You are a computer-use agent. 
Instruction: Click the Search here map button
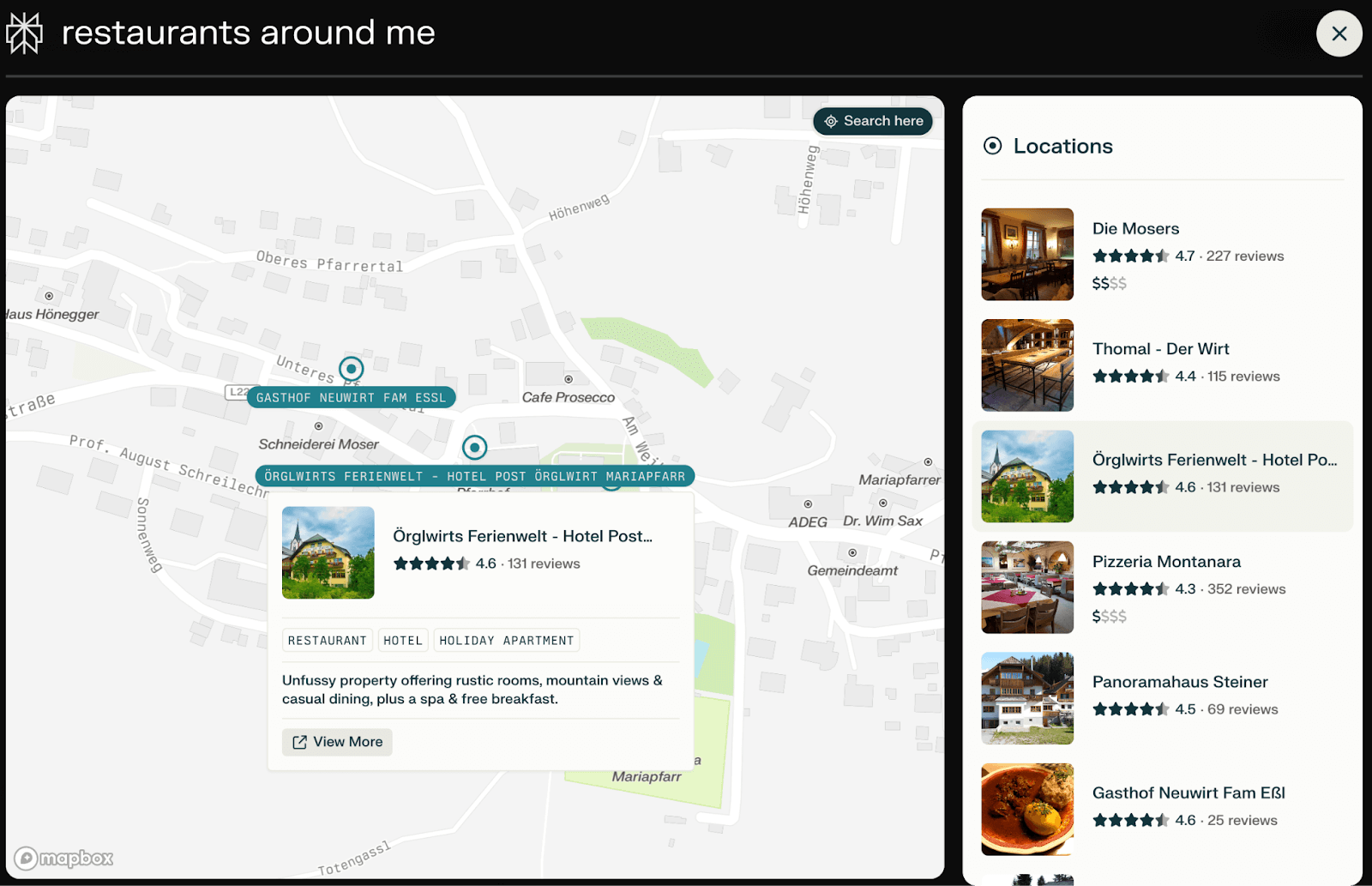[x=873, y=121]
